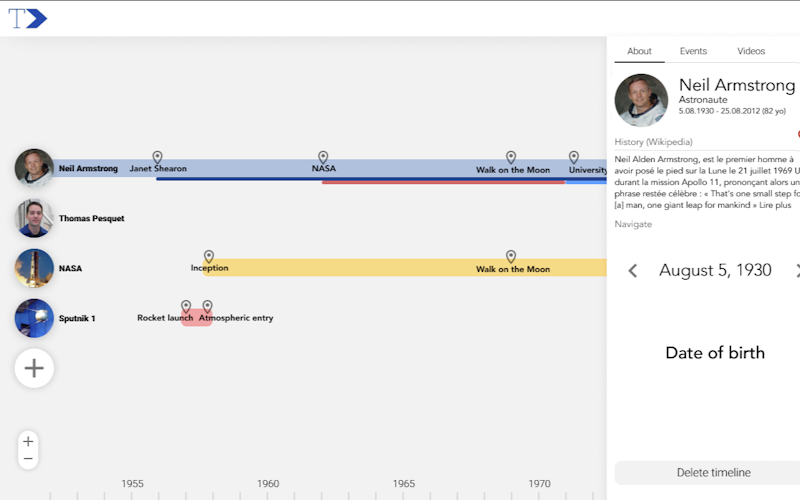Image resolution: width=800 pixels, height=500 pixels.
Task: Select the About tab
Action: 639,51
